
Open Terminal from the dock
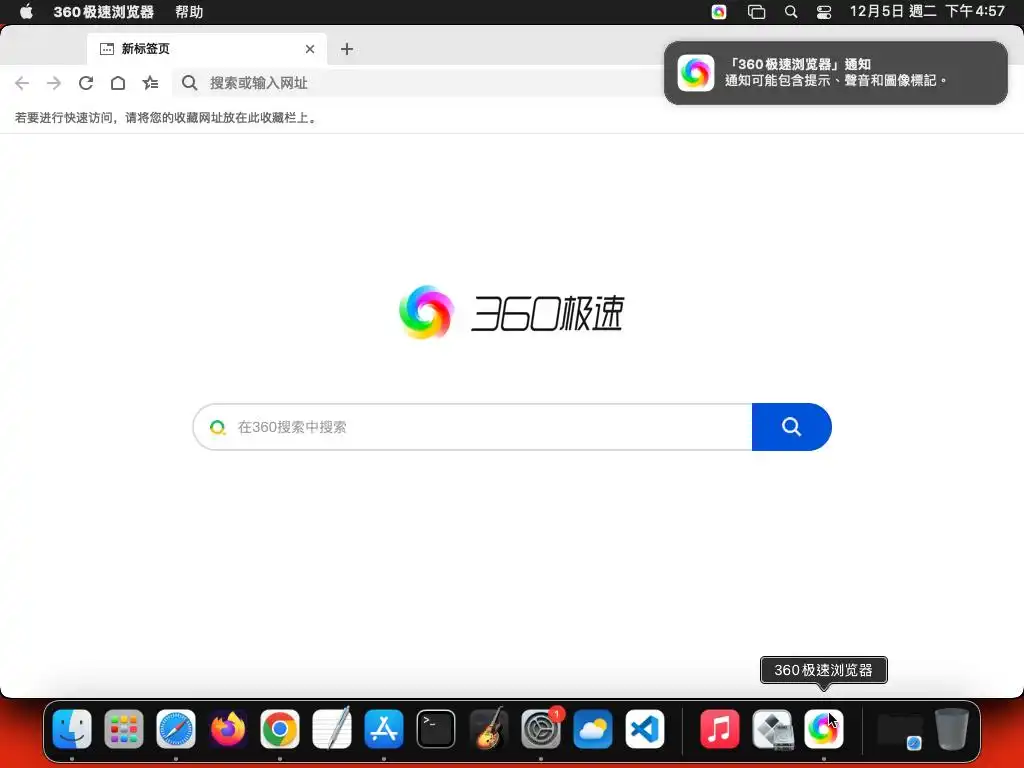click(436, 729)
